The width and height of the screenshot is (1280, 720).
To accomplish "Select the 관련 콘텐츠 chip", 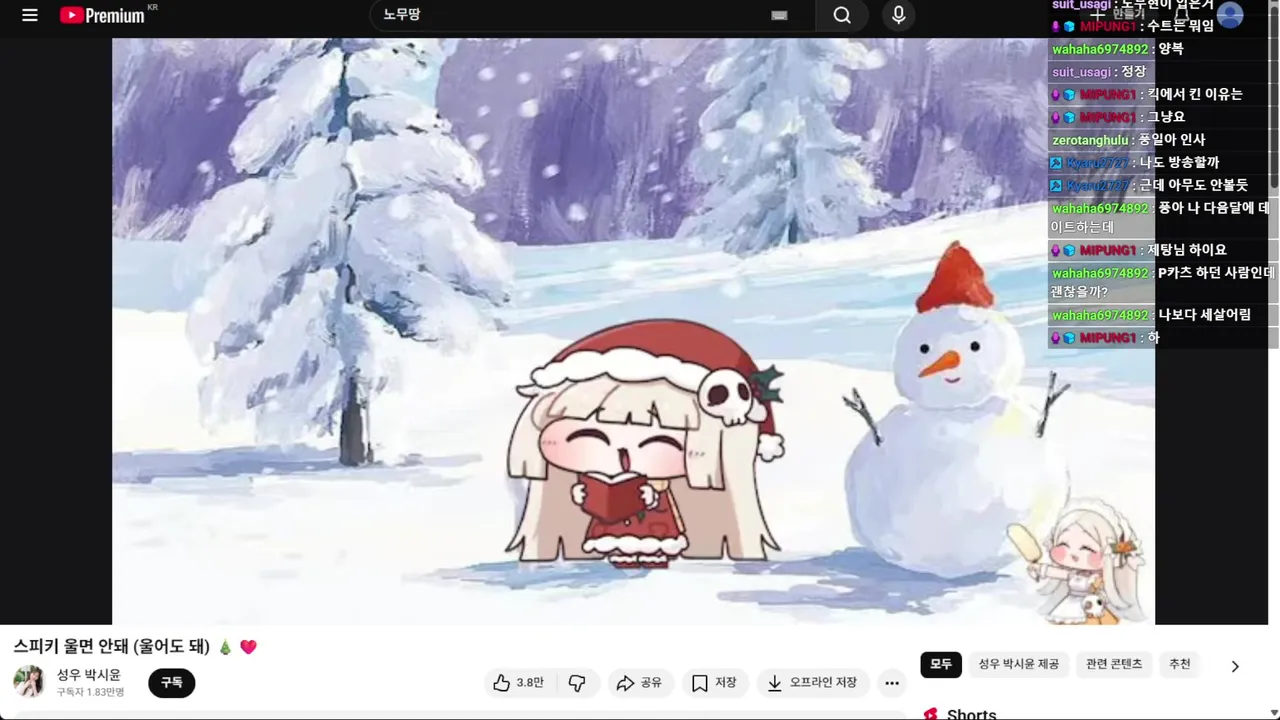I will pos(1114,665).
